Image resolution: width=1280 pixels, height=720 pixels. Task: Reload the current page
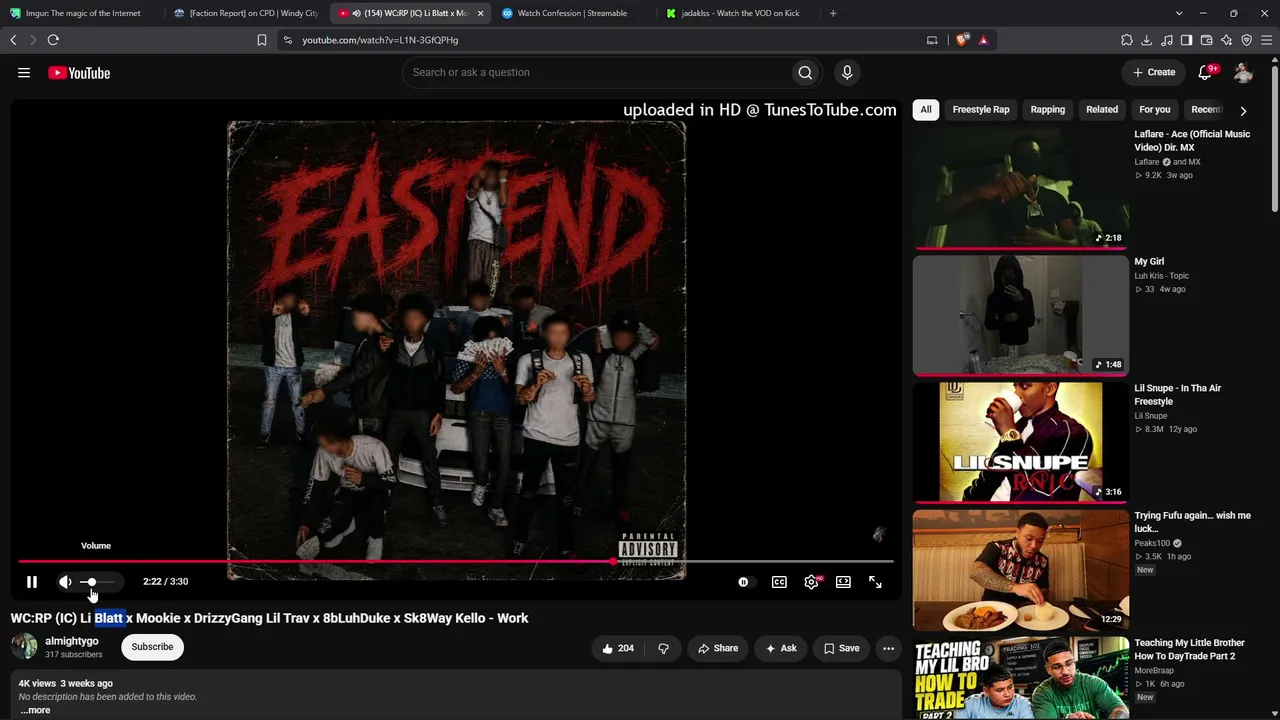coord(53,40)
